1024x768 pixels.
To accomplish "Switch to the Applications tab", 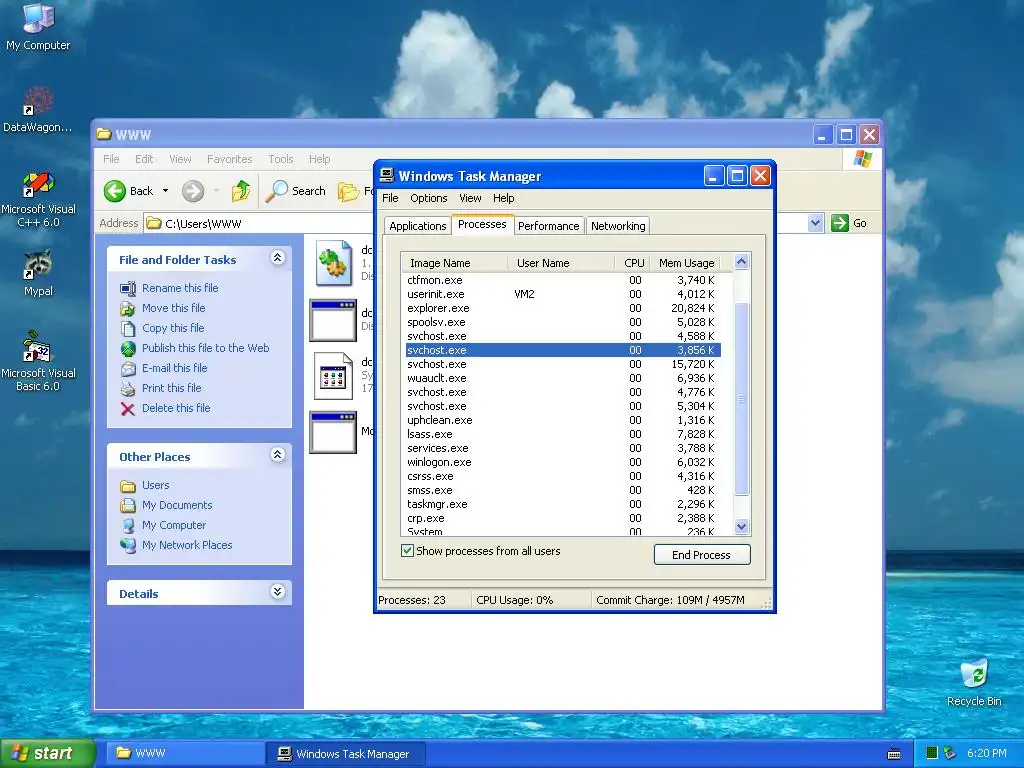I will (x=417, y=226).
